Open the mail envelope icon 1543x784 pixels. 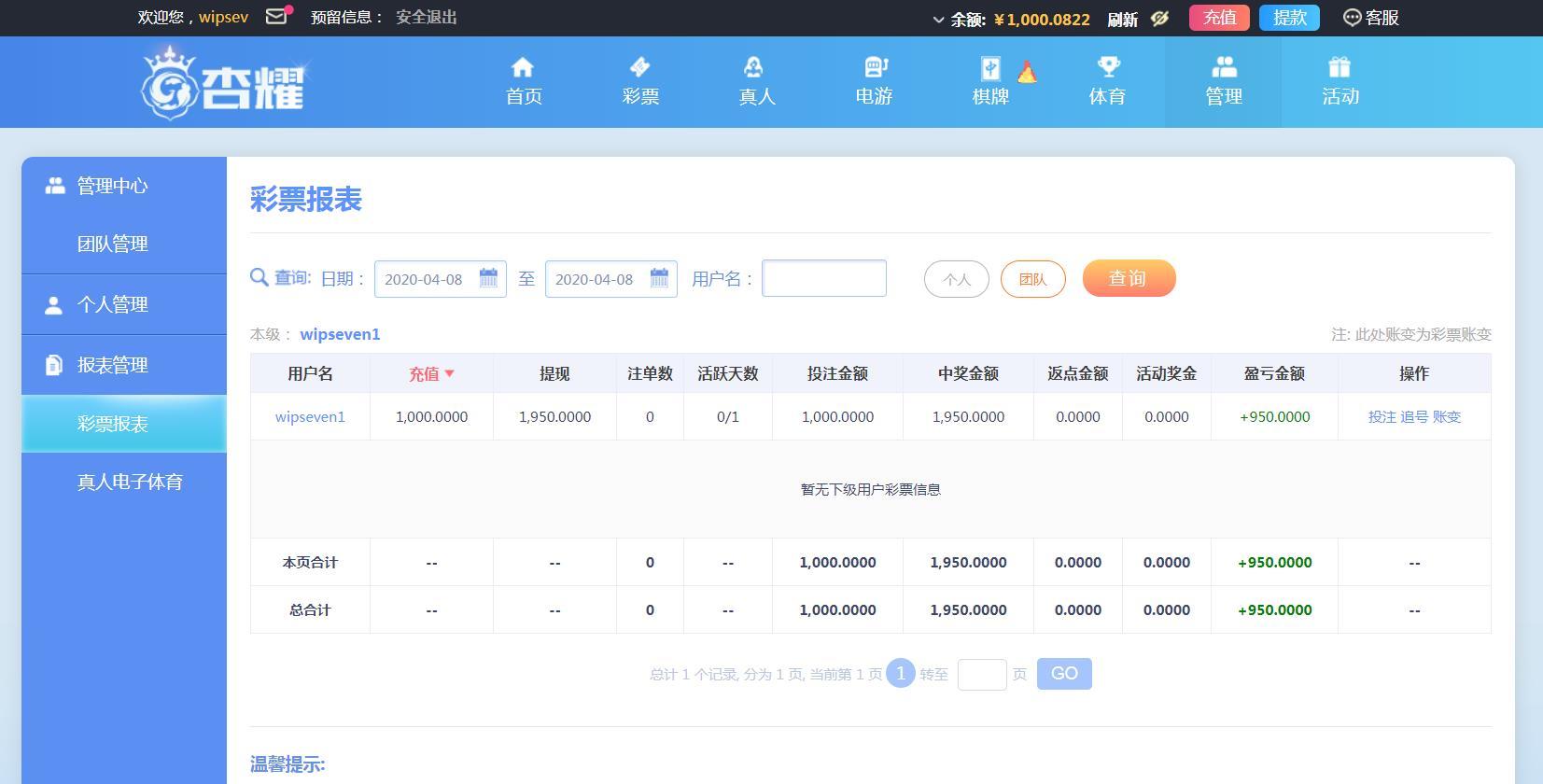point(276,17)
